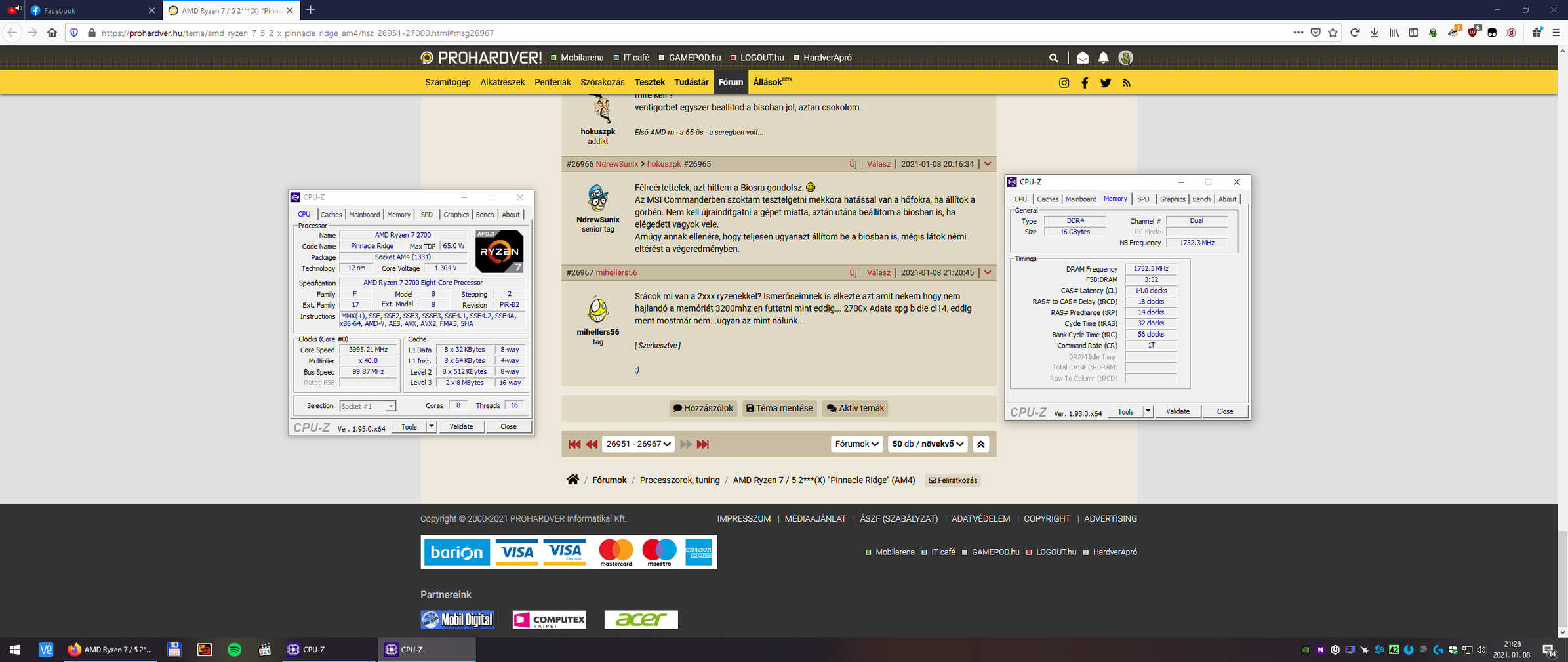Screen dimensions: 1568x662
Task: Open the Processzorok, tuning breadcrumb link
Action: click(679, 480)
